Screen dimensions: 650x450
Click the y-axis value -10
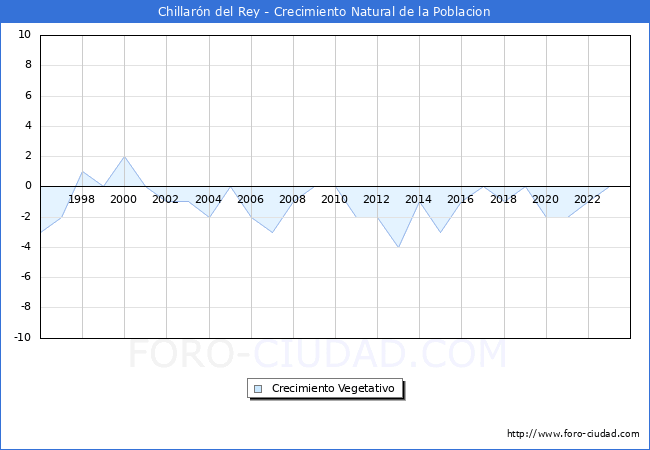(x=23, y=337)
